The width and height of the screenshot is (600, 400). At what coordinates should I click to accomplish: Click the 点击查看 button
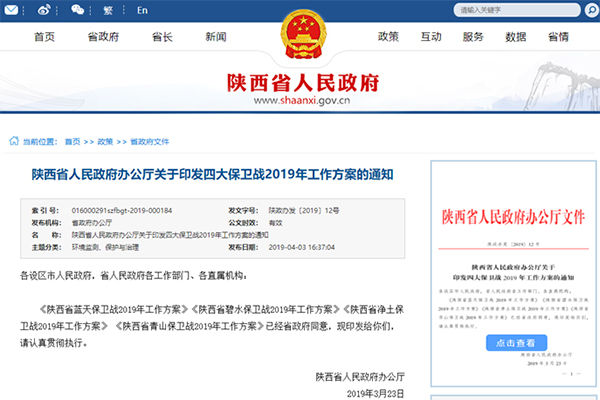point(509,343)
